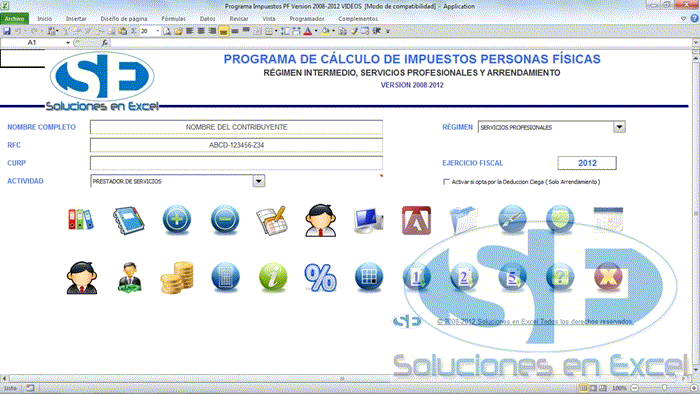Click the question mark help sphere
The width and height of the screenshot is (700, 394).
tap(560, 277)
